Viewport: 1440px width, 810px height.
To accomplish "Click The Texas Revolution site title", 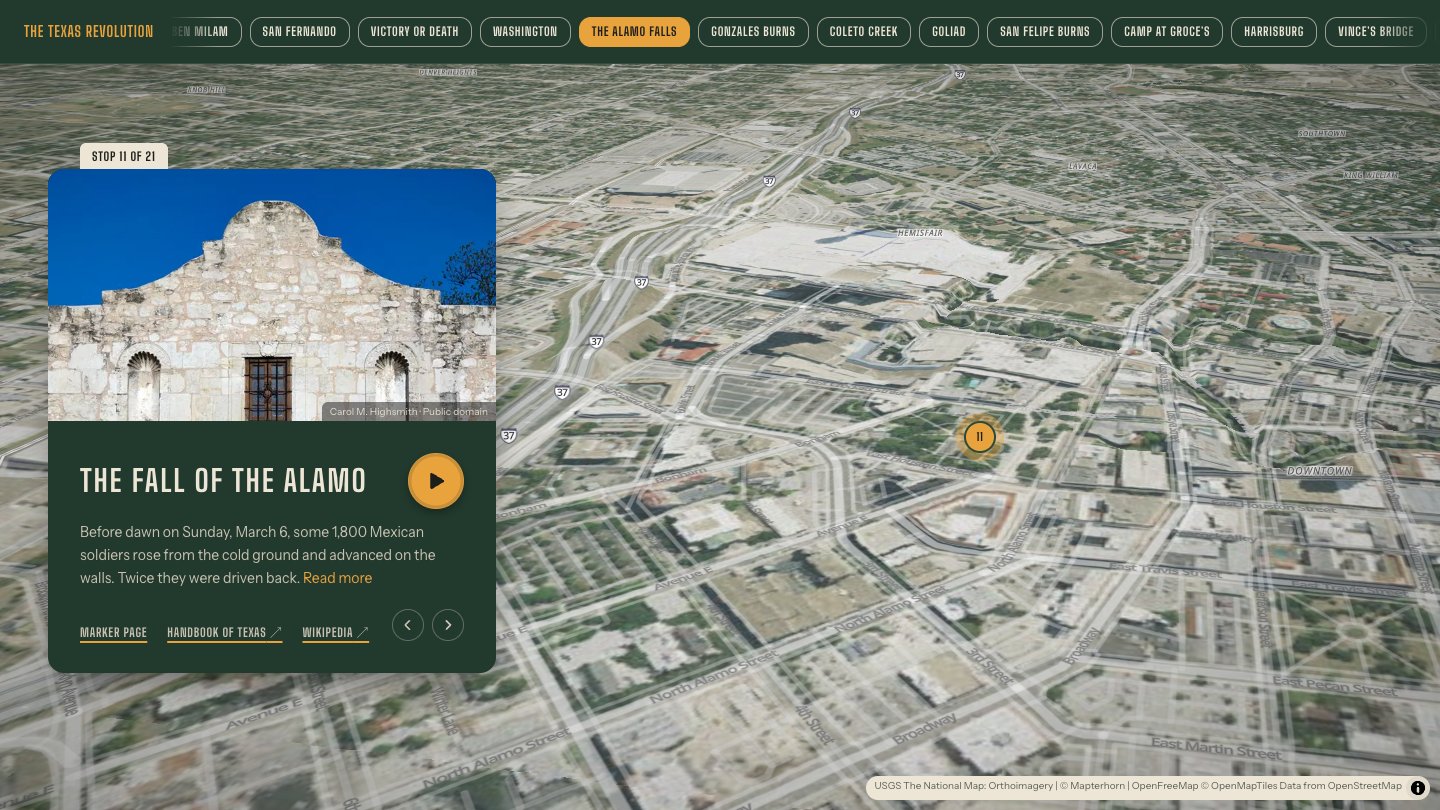I will (x=89, y=32).
